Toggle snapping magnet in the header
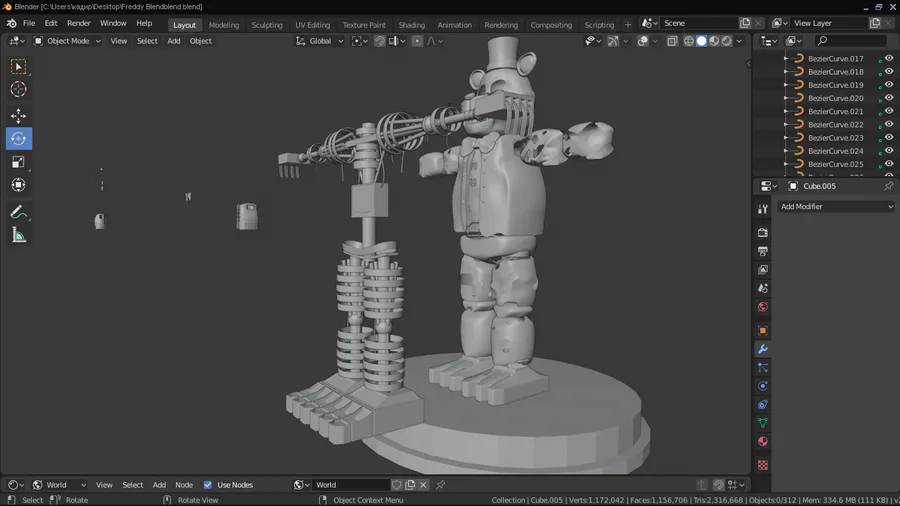Image resolution: width=900 pixels, height=506 pixels. pyautogui.click(x=379, y=41)
